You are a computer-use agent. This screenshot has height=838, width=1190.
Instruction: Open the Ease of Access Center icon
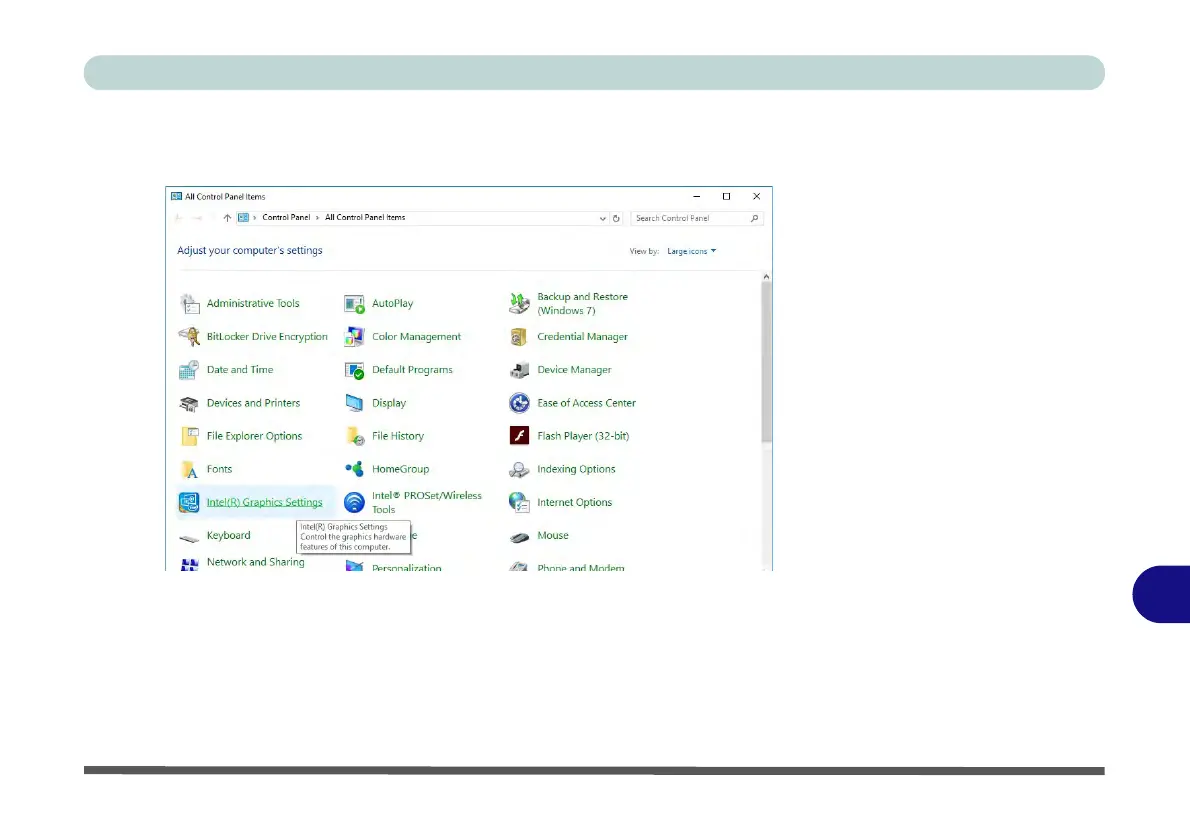point(519,403)
